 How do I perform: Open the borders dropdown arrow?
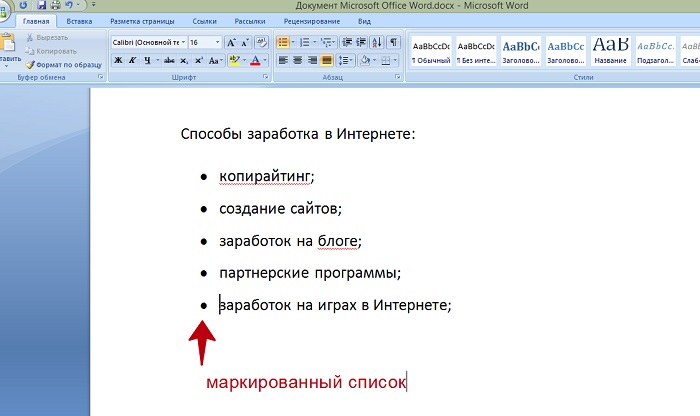(x=395, y=60)
